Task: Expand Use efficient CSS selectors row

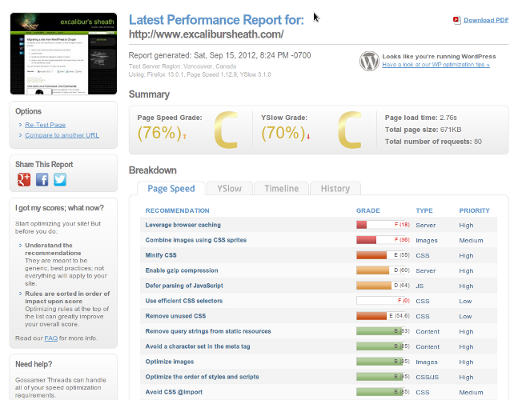Action: pos(318,301)
